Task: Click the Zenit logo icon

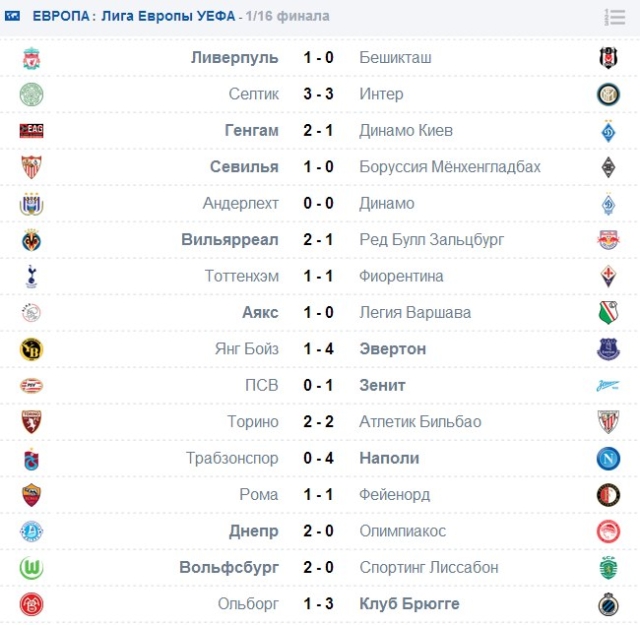Action: click(x=608, y=385)
